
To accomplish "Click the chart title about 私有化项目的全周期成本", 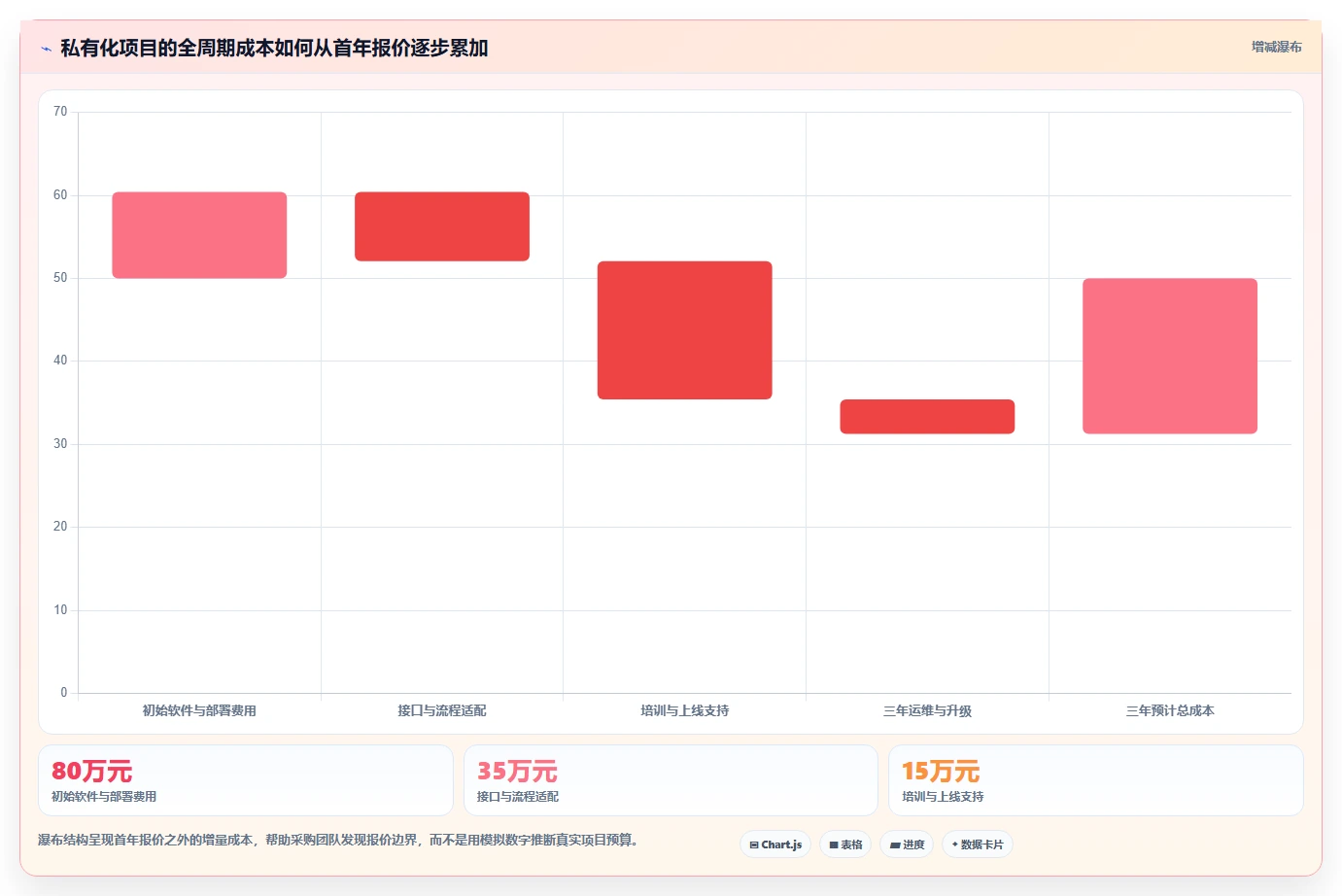I will (x=274, y=48).
